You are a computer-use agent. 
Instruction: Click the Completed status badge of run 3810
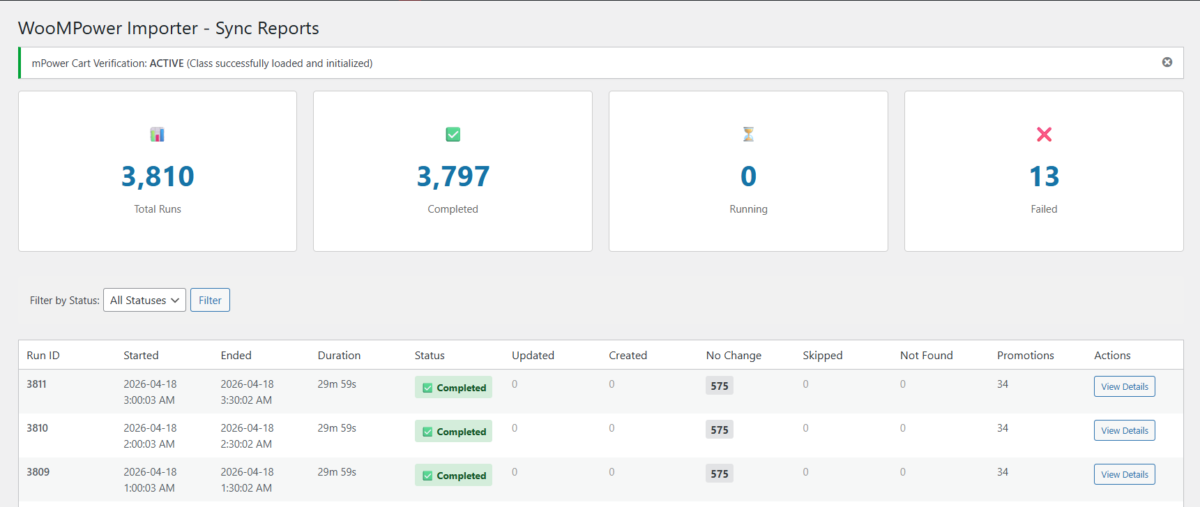click(453, 432)
